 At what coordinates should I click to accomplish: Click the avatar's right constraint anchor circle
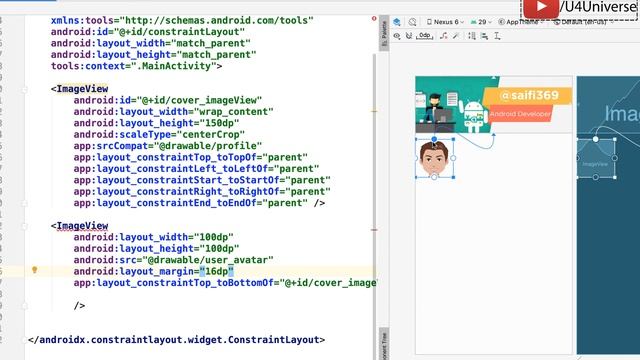(453, 158)
